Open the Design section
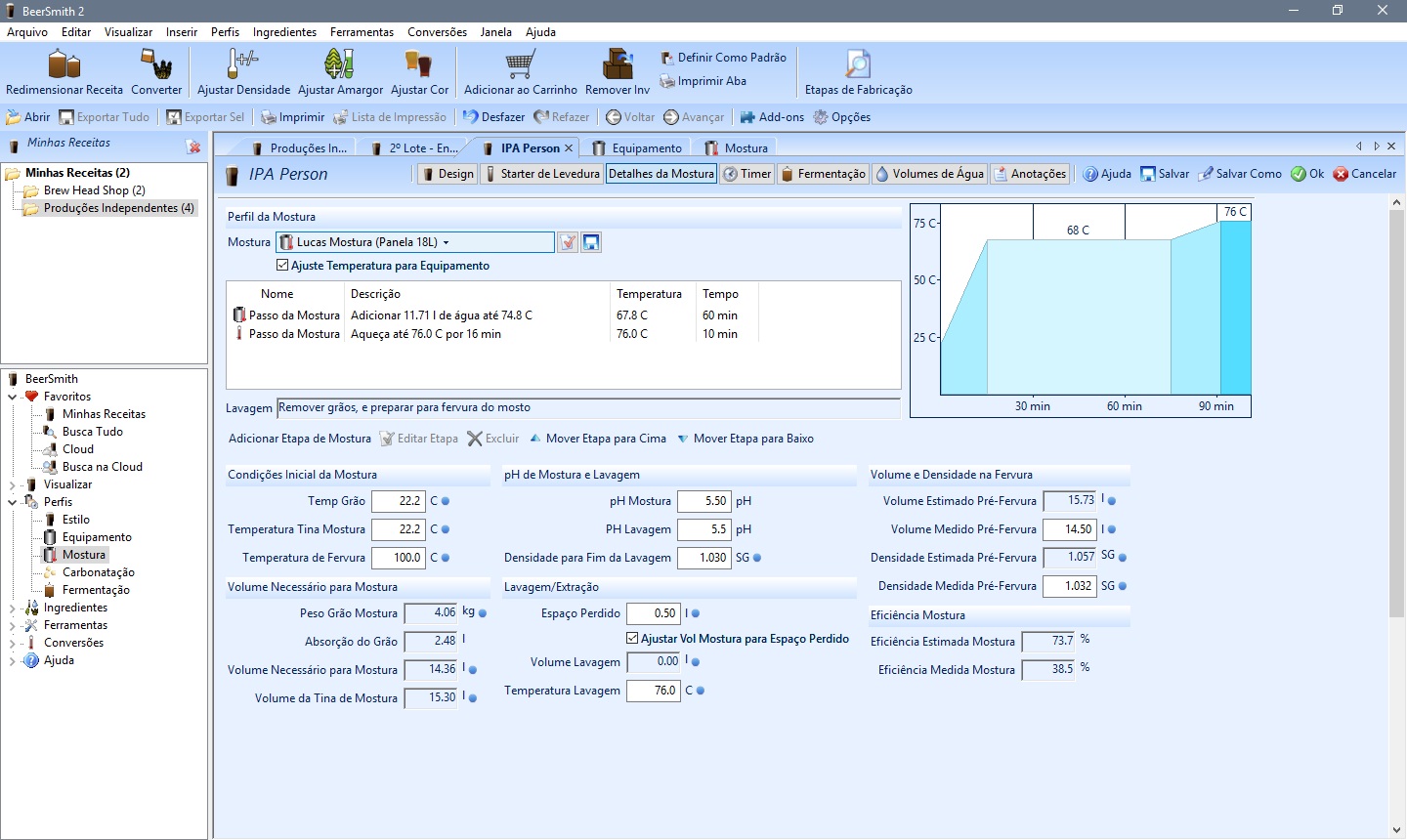Image resolution: width=1407 pixels, height=840 pixels. [447, 174]
